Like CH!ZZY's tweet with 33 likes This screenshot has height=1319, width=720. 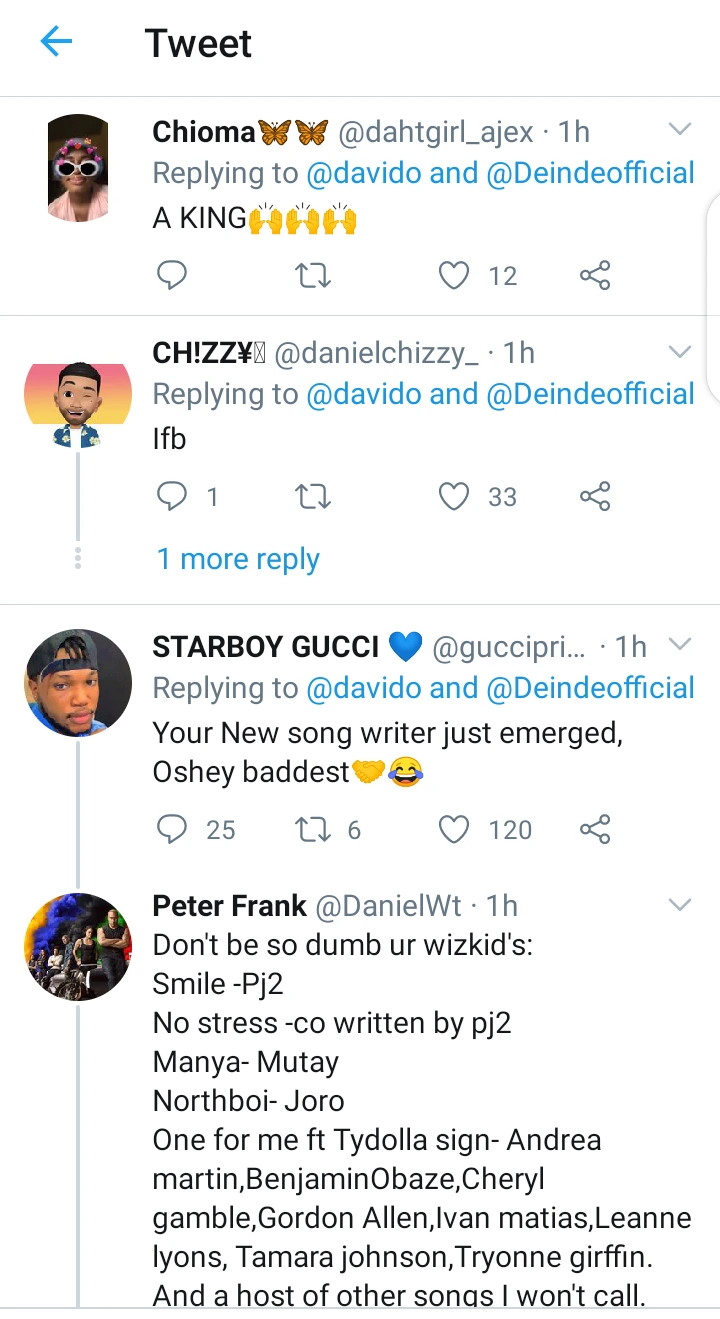pyautogui.click(x=455, y=496)
